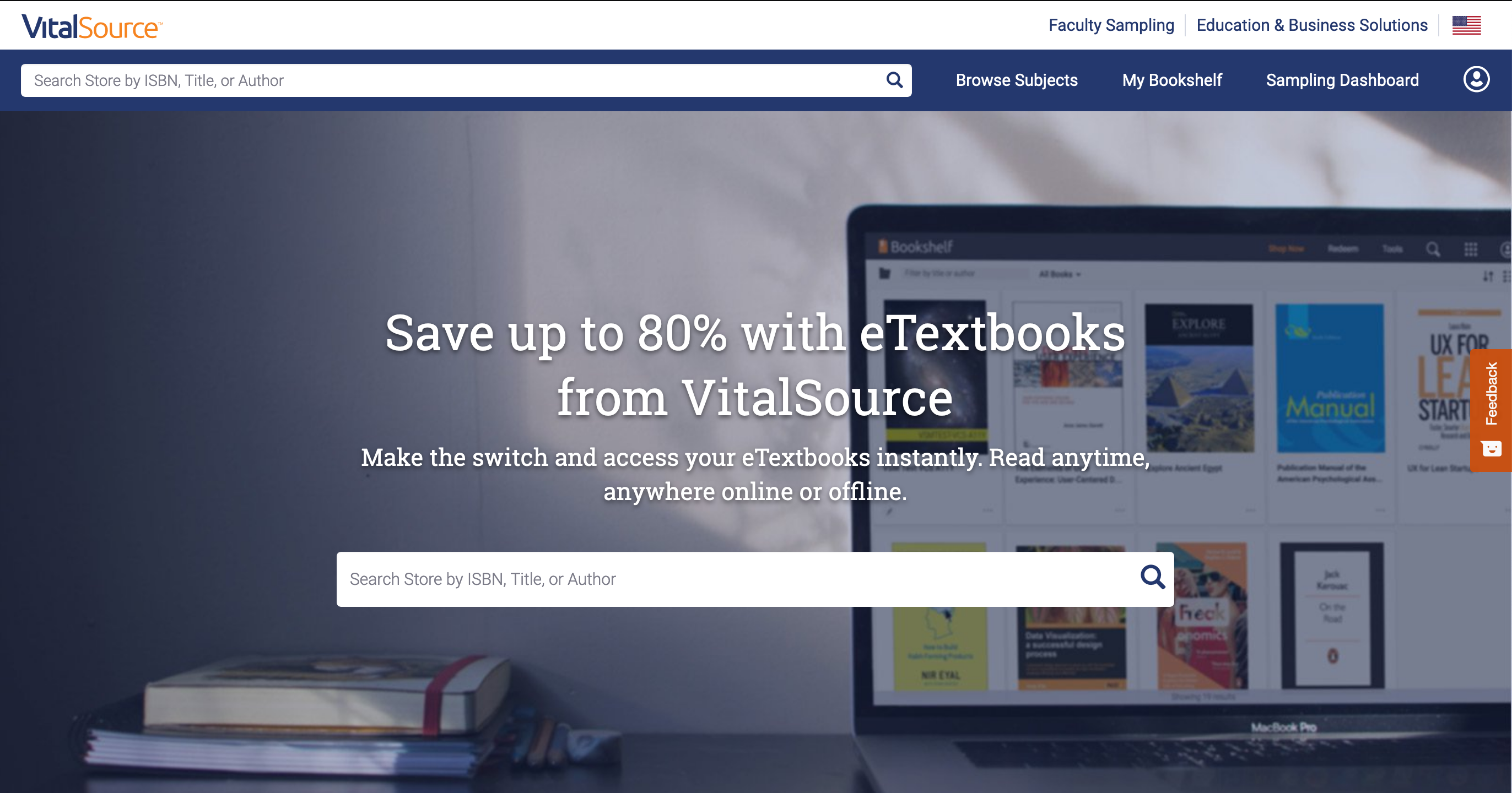Click the search magnifier icon in navbar

tap(893, 80)
